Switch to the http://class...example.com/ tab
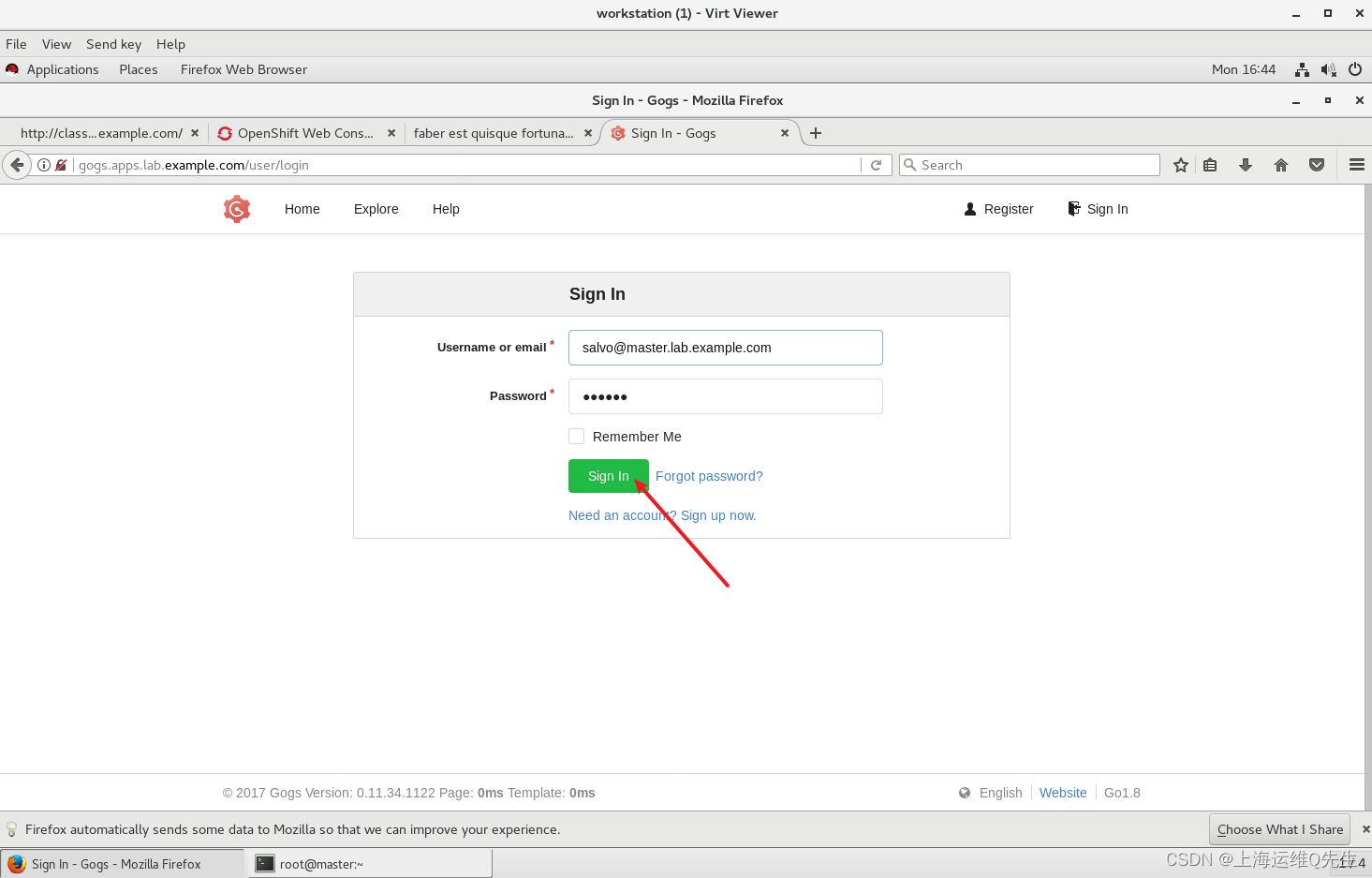1372x878 pixels. [101, 133]
